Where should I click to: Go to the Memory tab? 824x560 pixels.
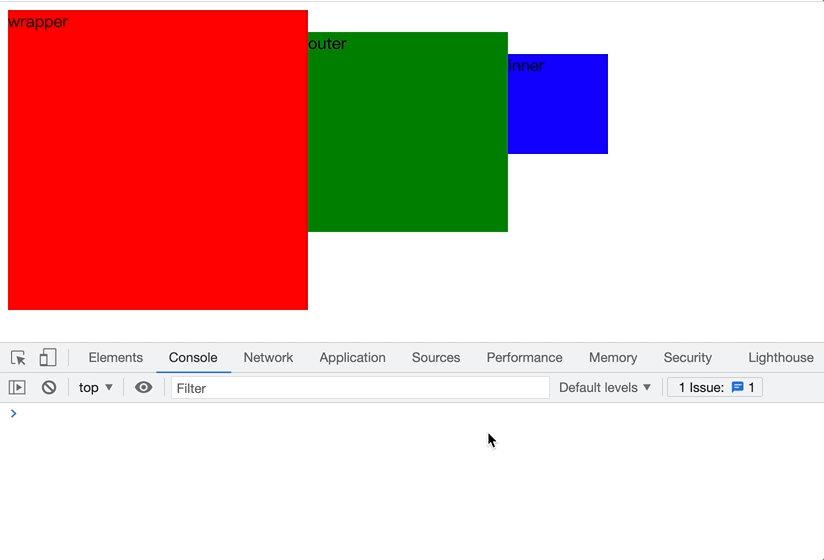click(613, 358)
